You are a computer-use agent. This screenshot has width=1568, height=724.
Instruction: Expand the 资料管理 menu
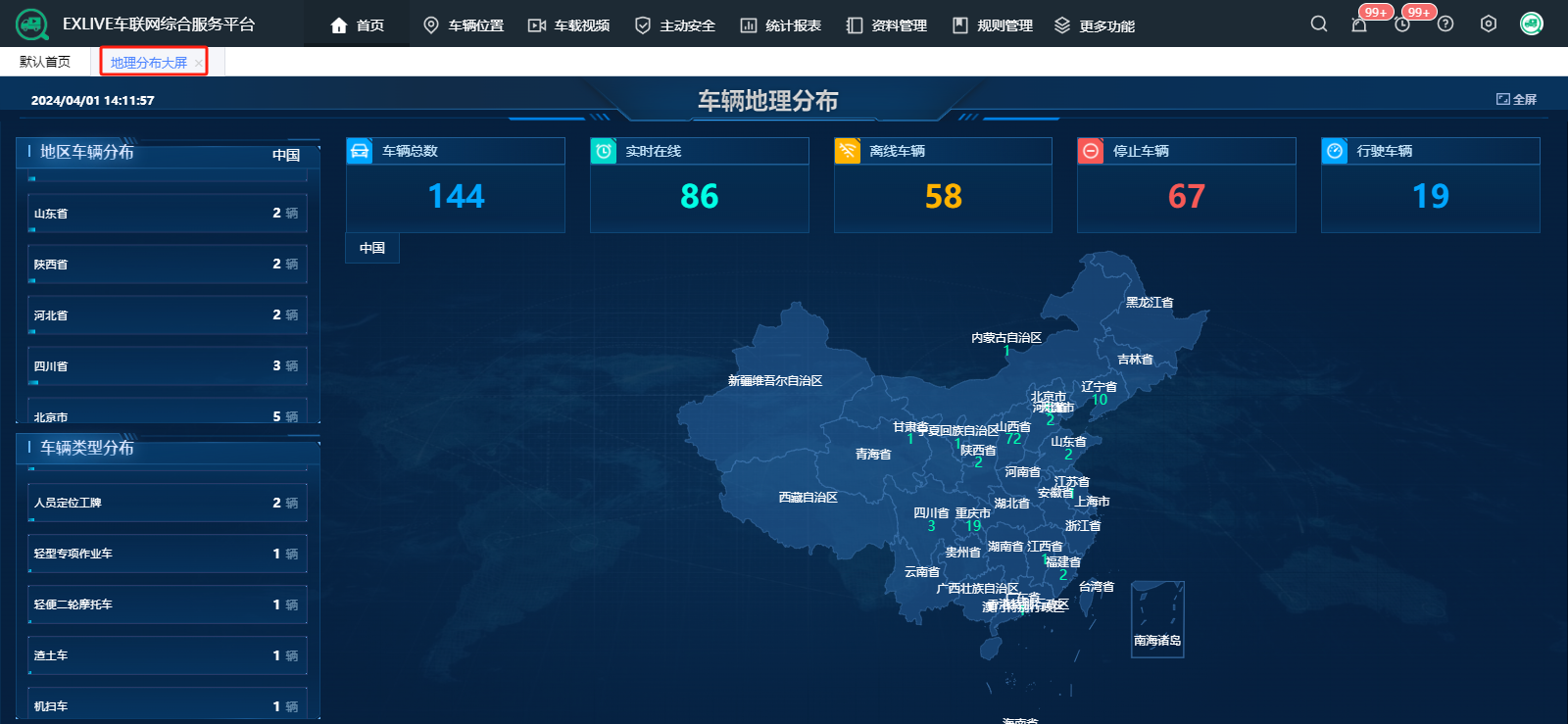887,25
